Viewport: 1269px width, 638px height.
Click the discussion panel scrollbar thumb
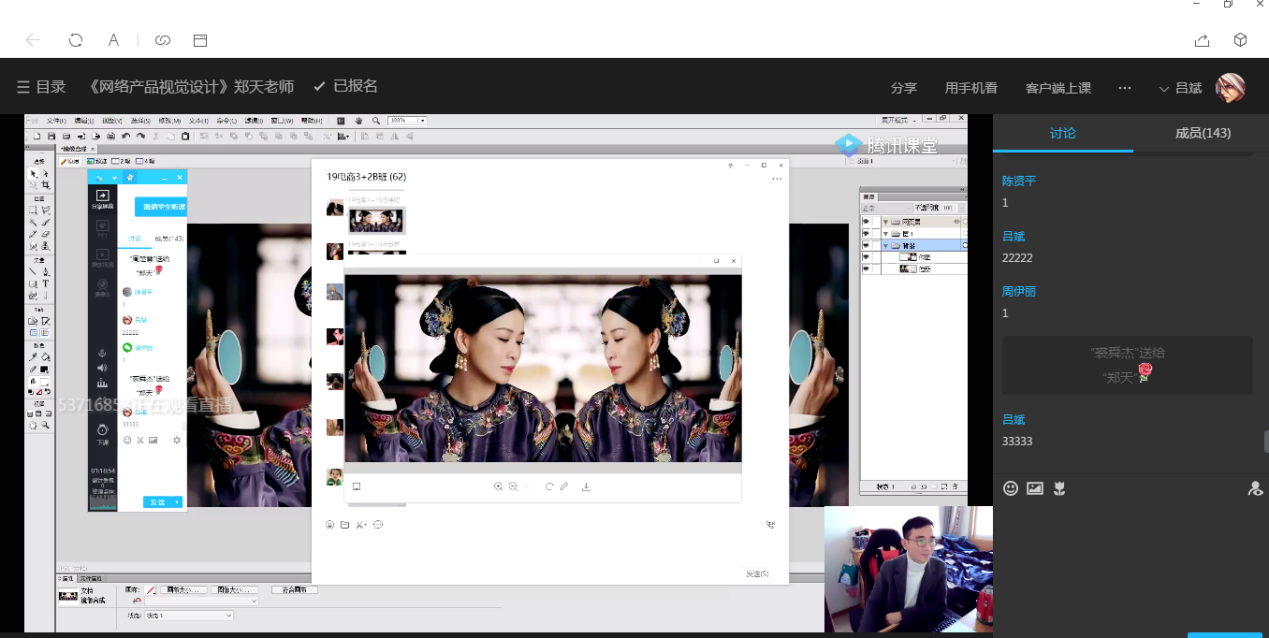point(1266,441)
